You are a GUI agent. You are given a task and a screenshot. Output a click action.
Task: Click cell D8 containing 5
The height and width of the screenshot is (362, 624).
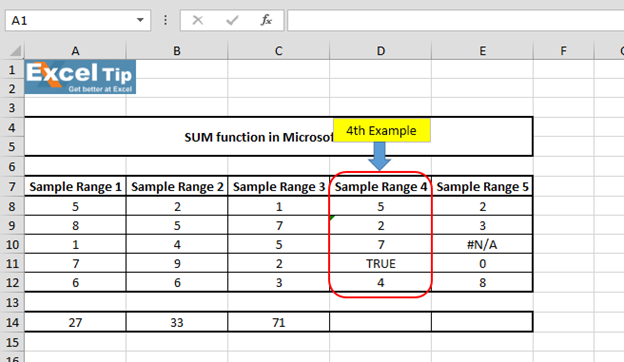click(x=381, y=206)
